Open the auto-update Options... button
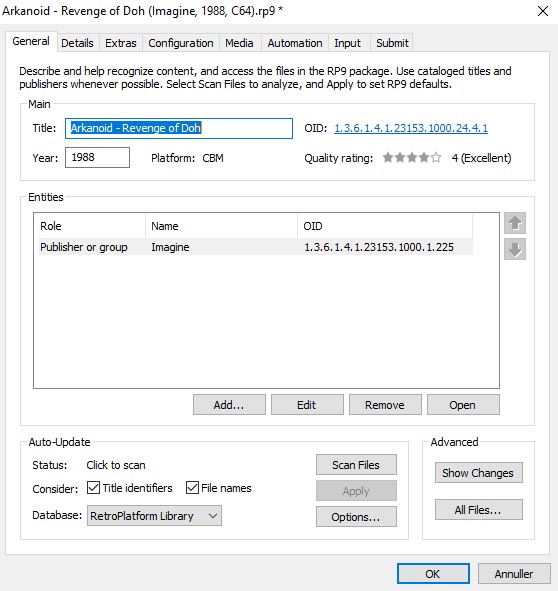558x591 pixels. point(356,517)
